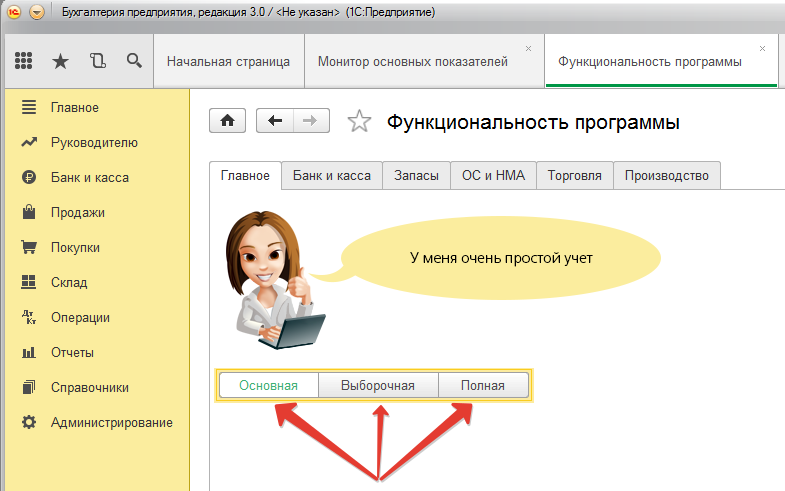Open Администрирование section in sidebar

(111, 422)
